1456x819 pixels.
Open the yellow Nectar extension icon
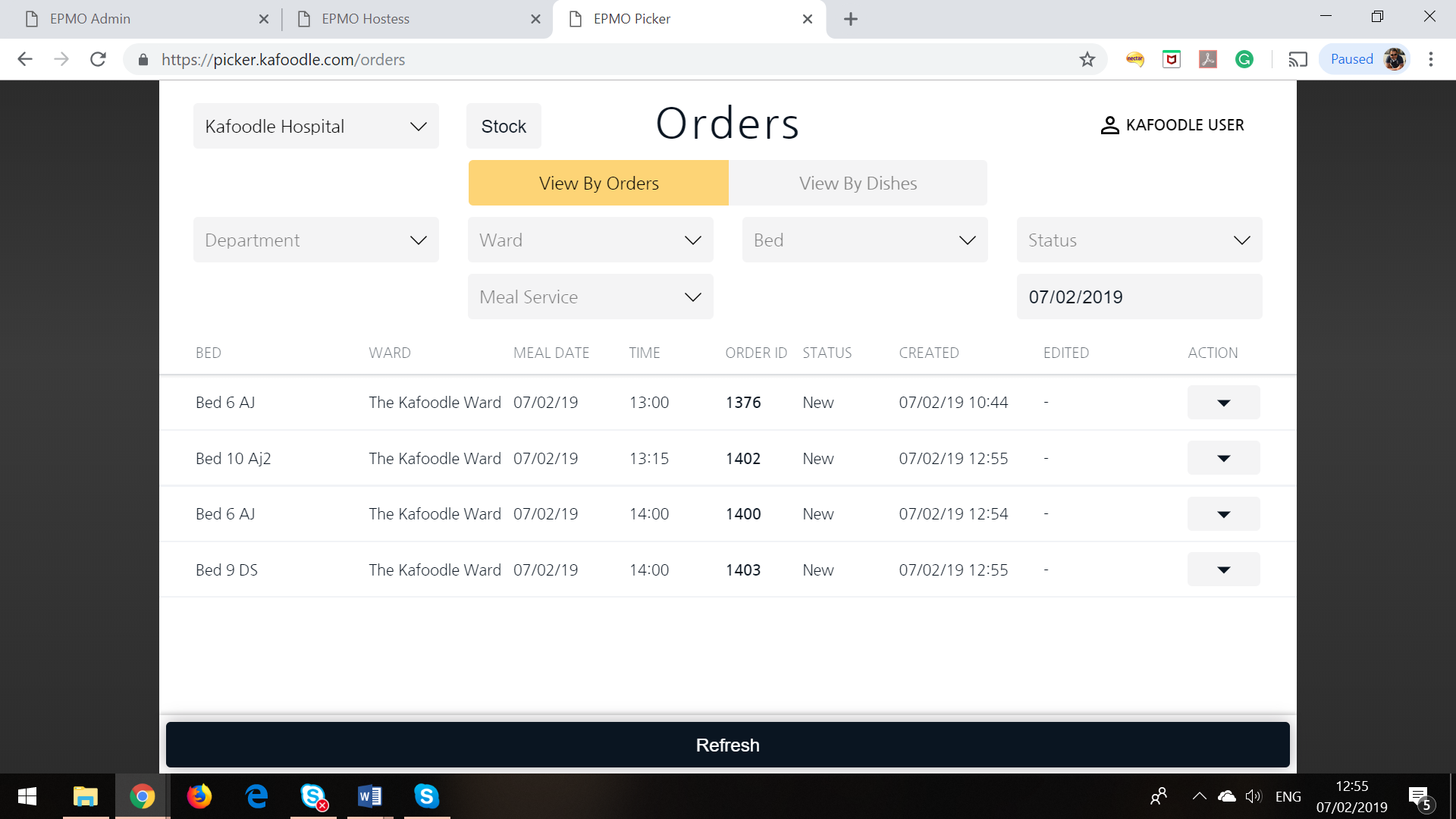1135,59
